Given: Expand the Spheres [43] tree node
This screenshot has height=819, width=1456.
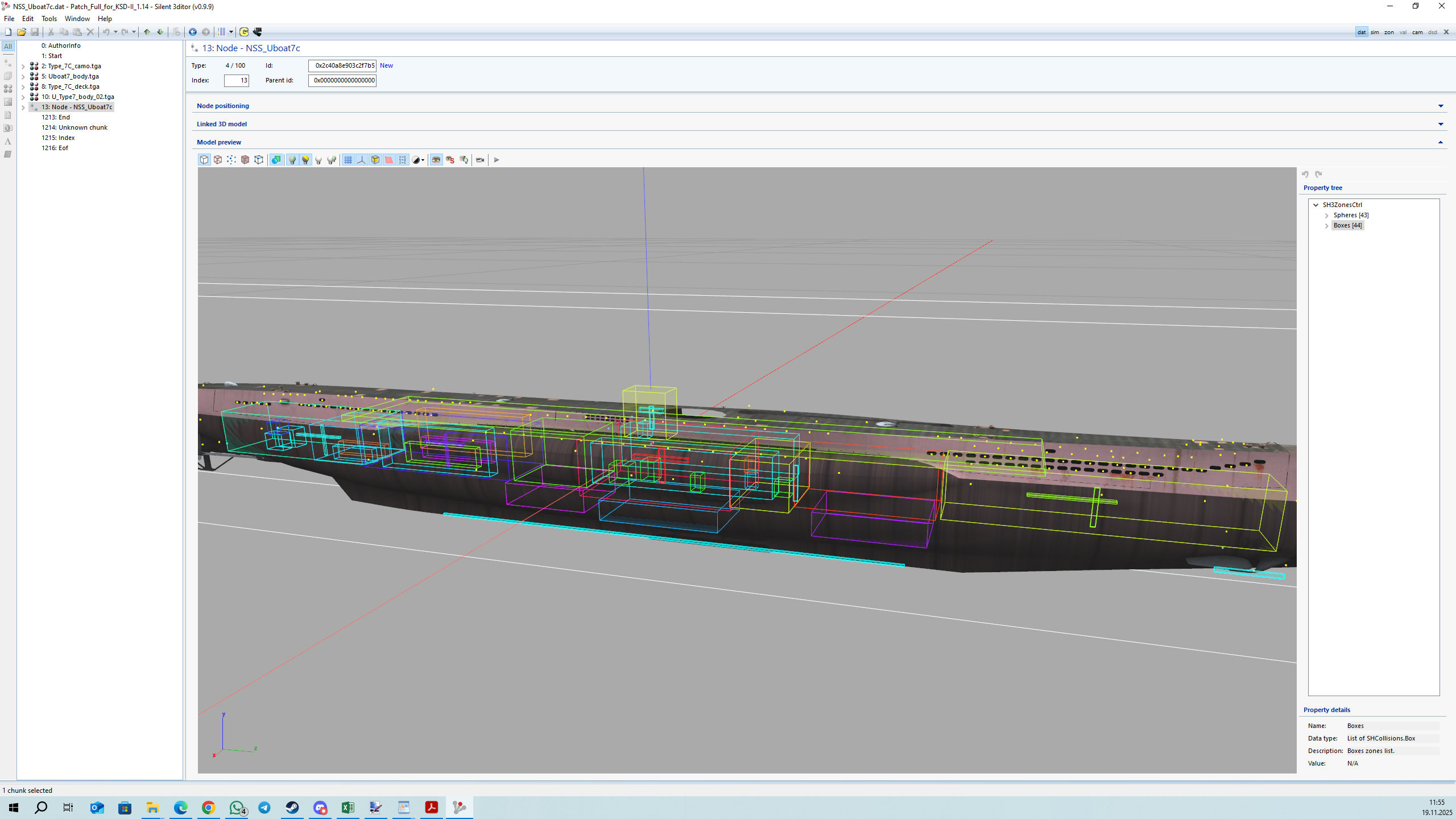Looking at the screenshot, I should (1327, 216).
